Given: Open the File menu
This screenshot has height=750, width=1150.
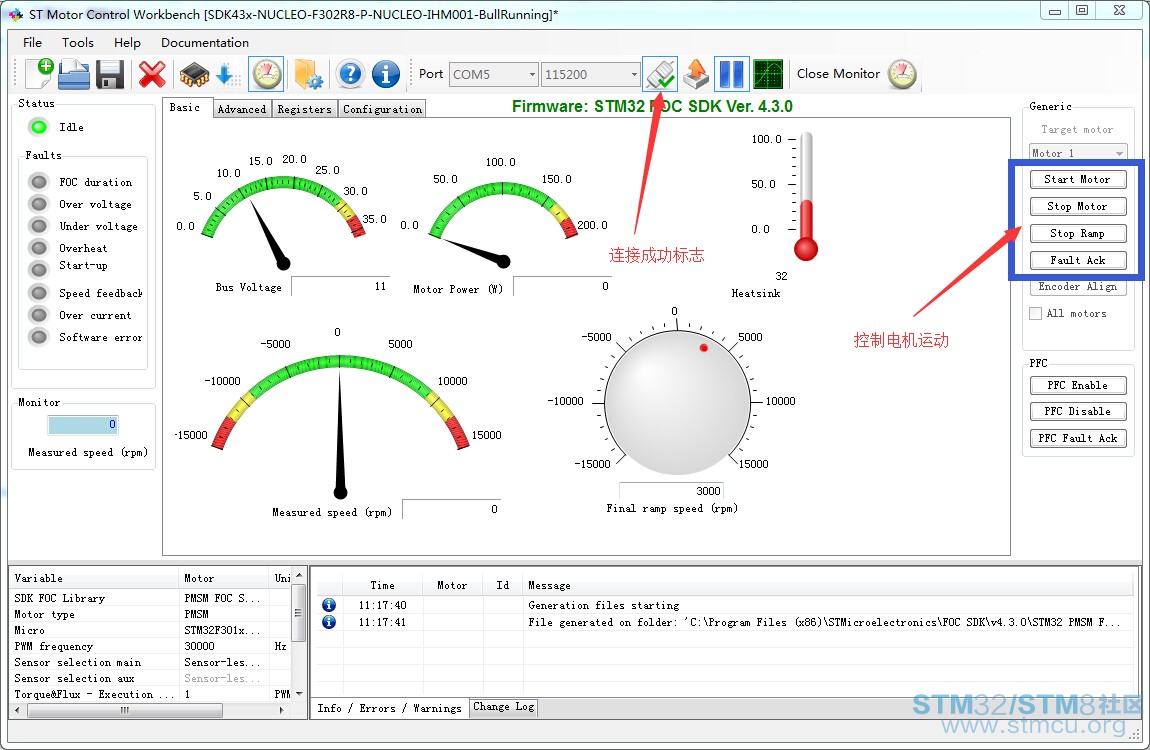Looking at the screenshot, I should (x=32, y=43).
